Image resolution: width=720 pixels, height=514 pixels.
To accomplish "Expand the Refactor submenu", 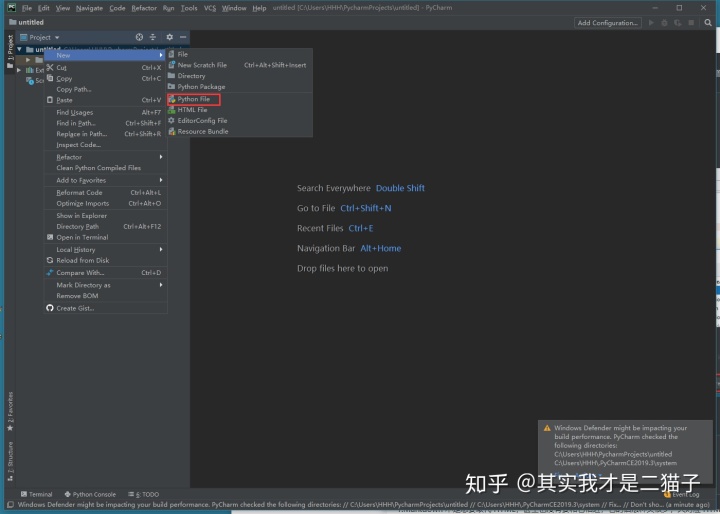I will click(x=105, y=157).
